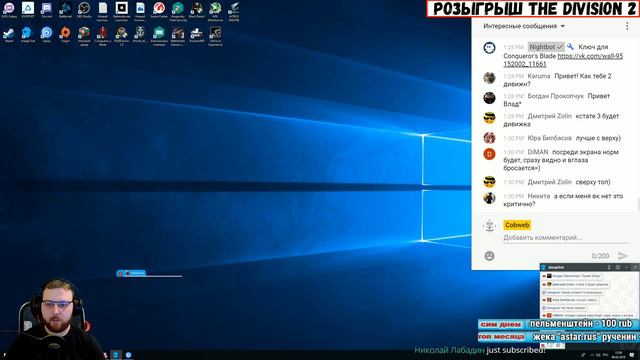Open the MSI Afterburner desktop icon

tap(215, 11)
